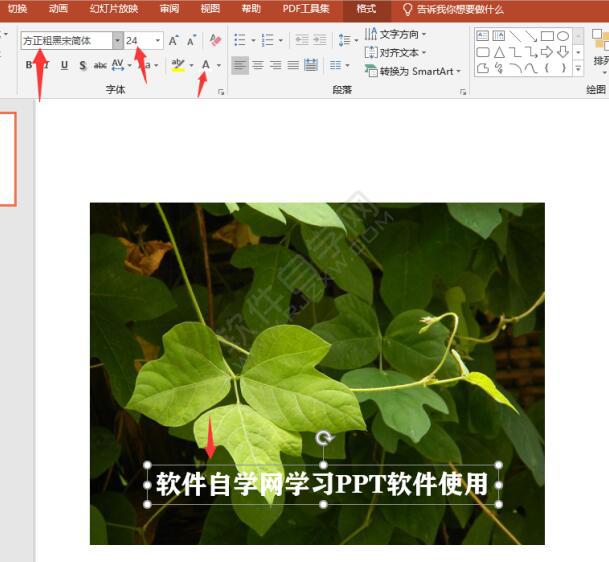Increase list indent level

pyautogui.click(x=320, y=40)
